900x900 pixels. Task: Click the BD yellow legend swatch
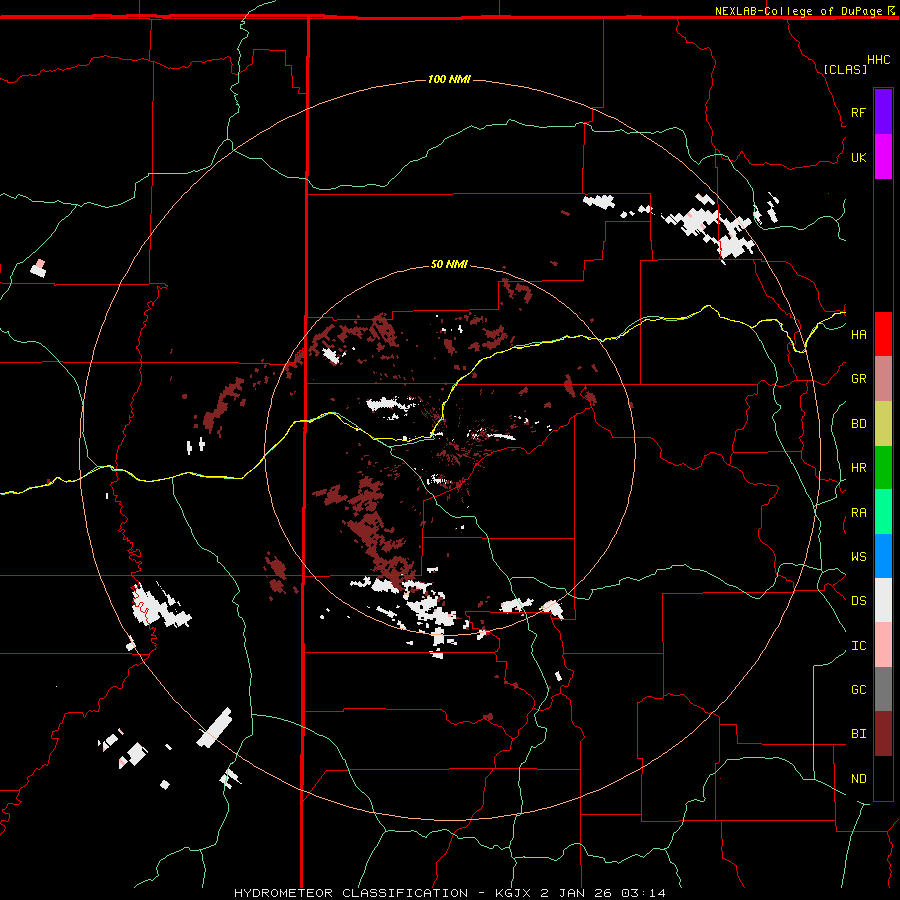(x=883, y=424)
